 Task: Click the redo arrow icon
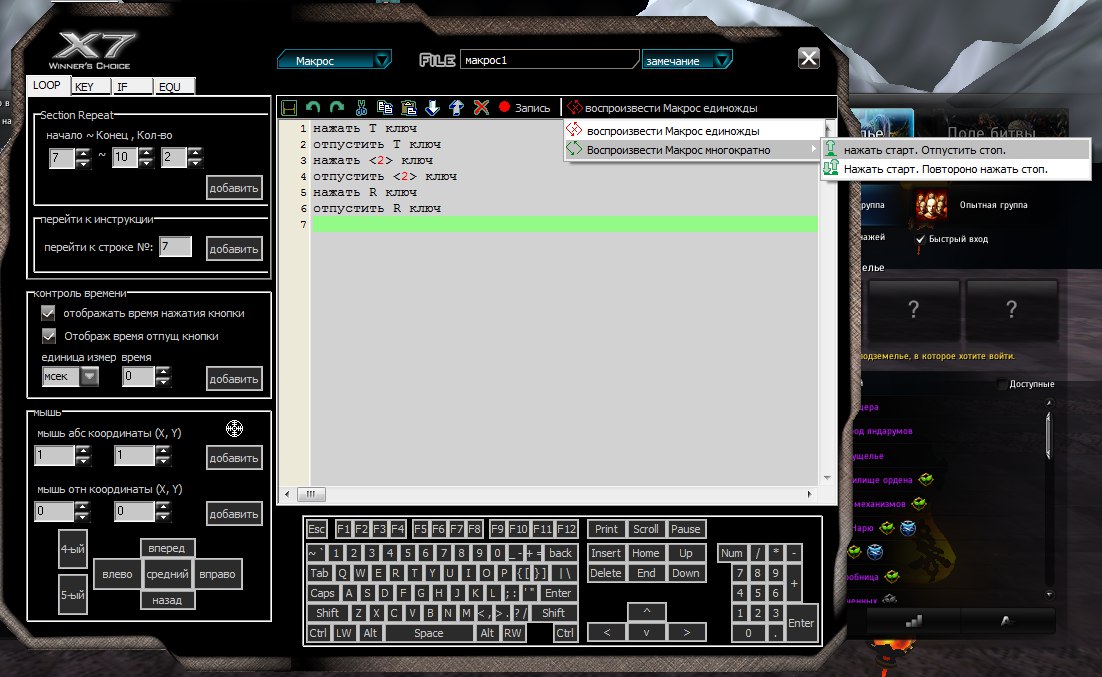[x=336, y=107]
